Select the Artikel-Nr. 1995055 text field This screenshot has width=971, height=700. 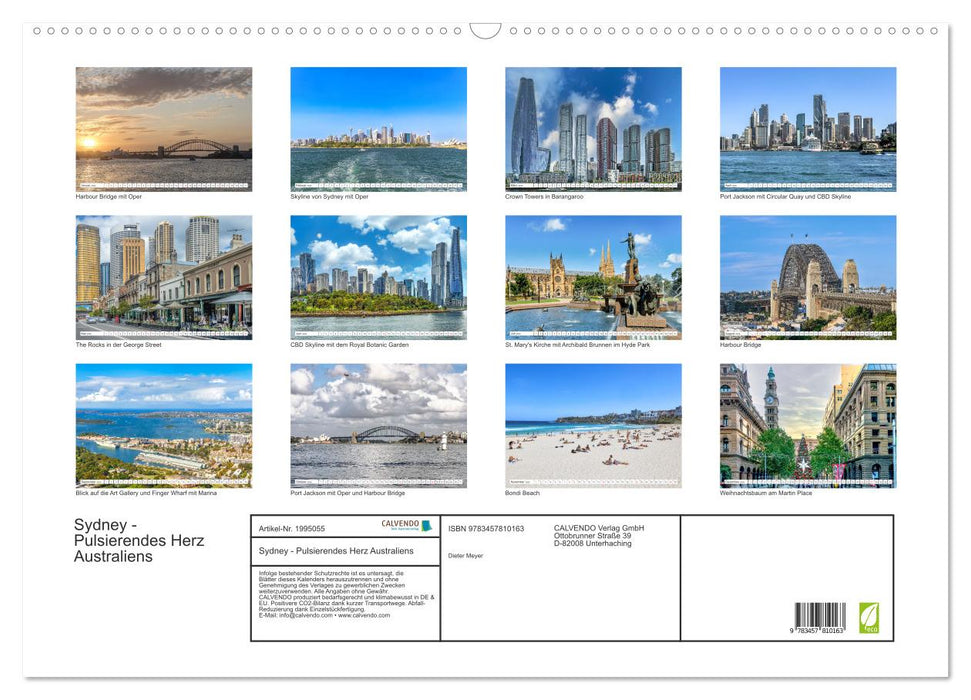(x=292, y=528)
